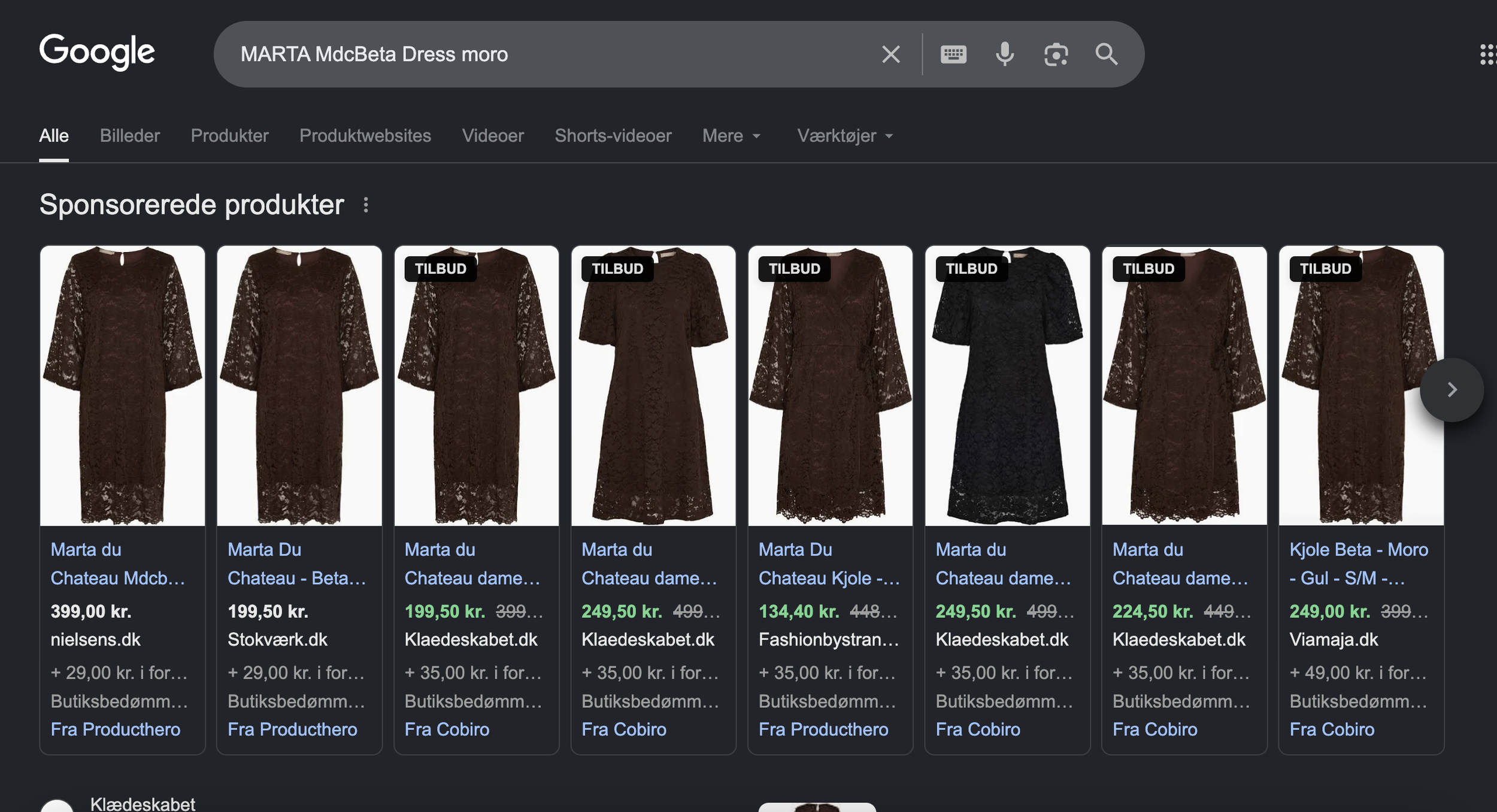The height and width of the screenshot is (812, 1497).
Task: Click Fra Producthero under nielsens.dk
Action: click(116, 729)
